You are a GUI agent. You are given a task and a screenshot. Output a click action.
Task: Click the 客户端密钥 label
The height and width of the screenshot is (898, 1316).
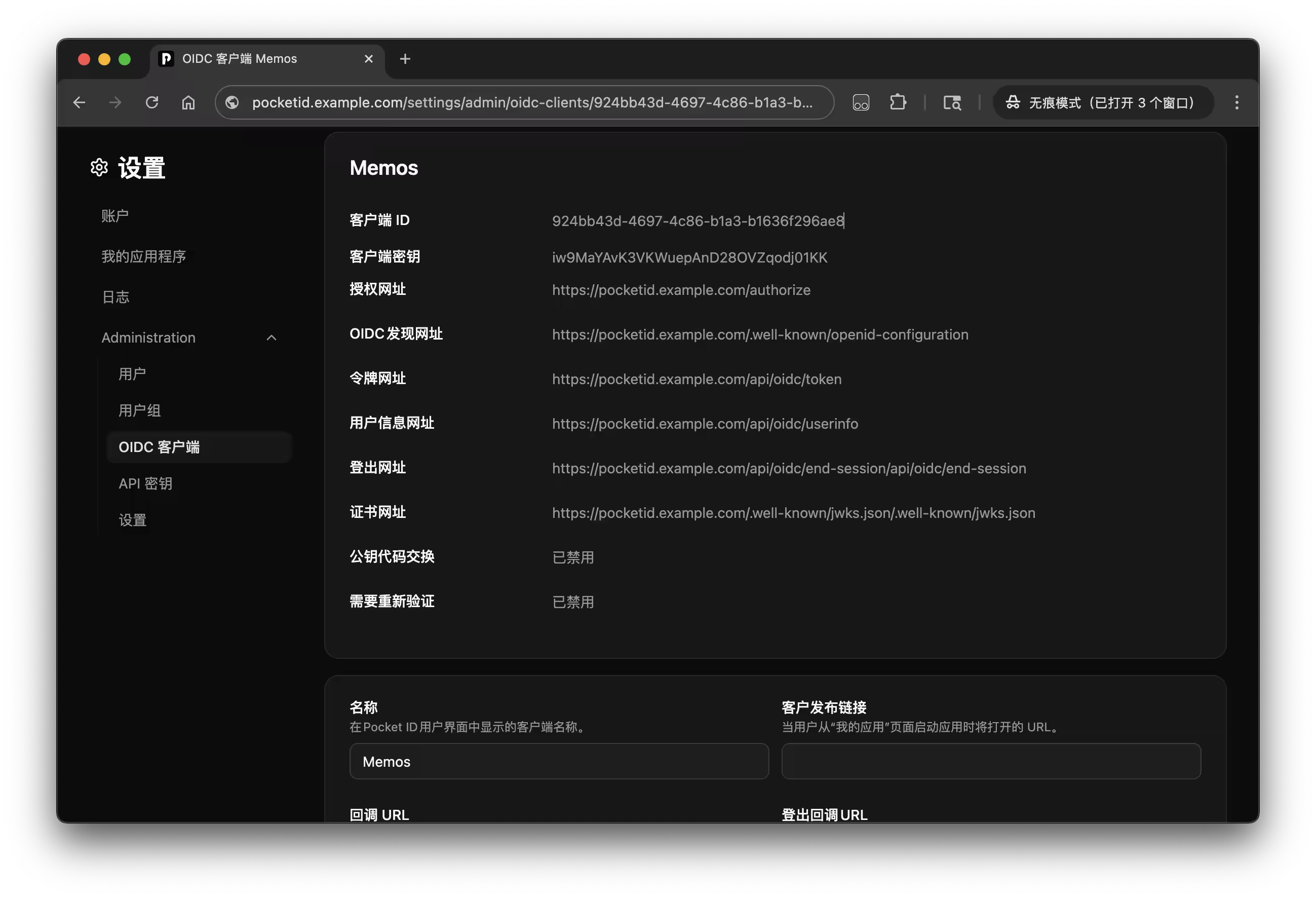[385, 256]
